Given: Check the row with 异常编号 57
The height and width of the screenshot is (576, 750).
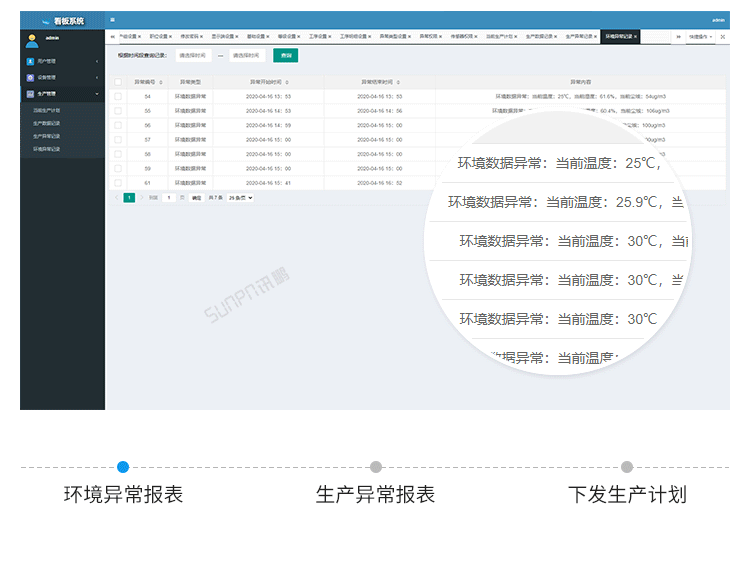Looking at the screenshot, I should 118,140.
